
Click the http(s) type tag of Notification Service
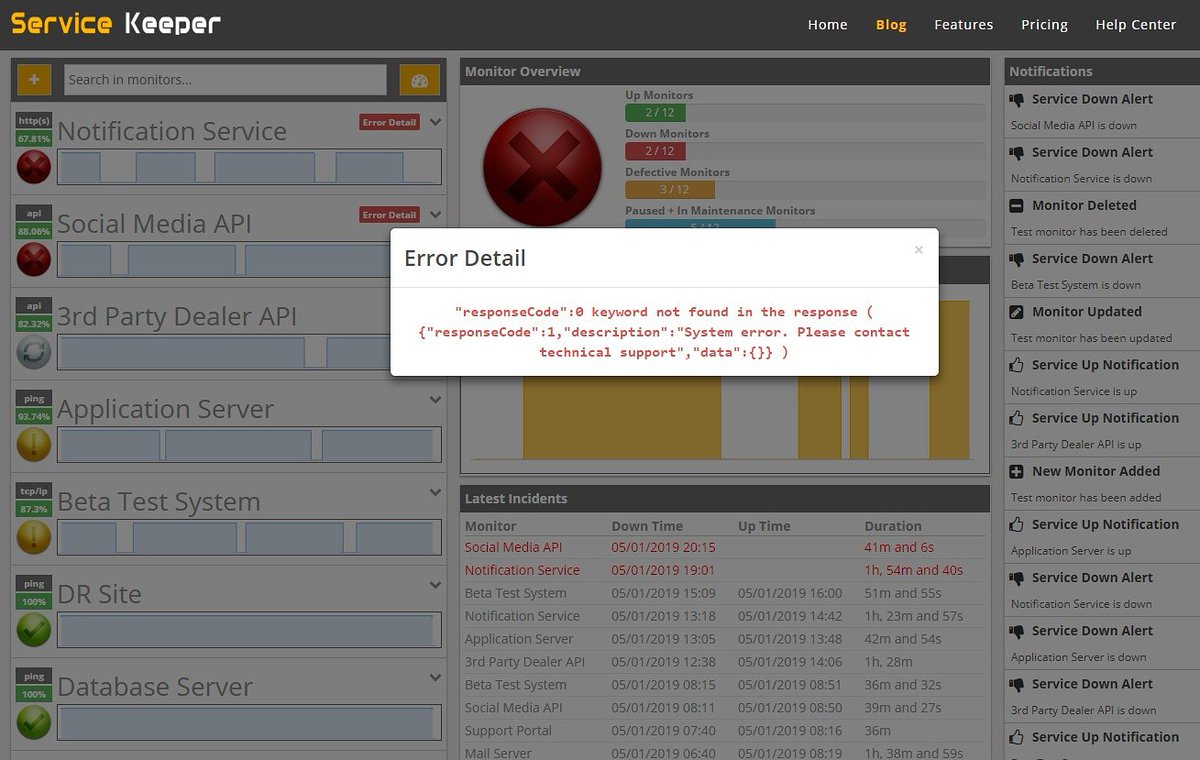click(x=34, y=121)
